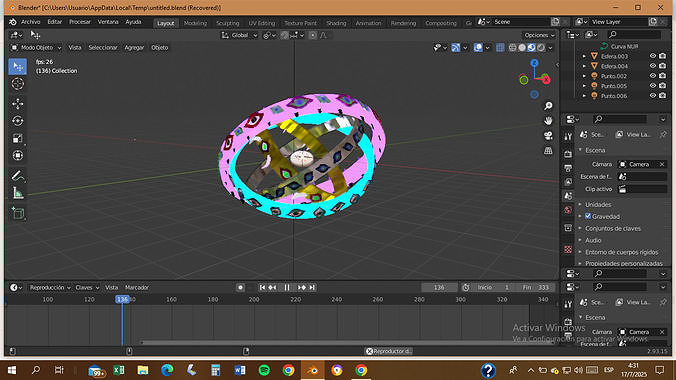Click the current frame 136 field
The image size is (676, 380).
click(x=439, y=287)
